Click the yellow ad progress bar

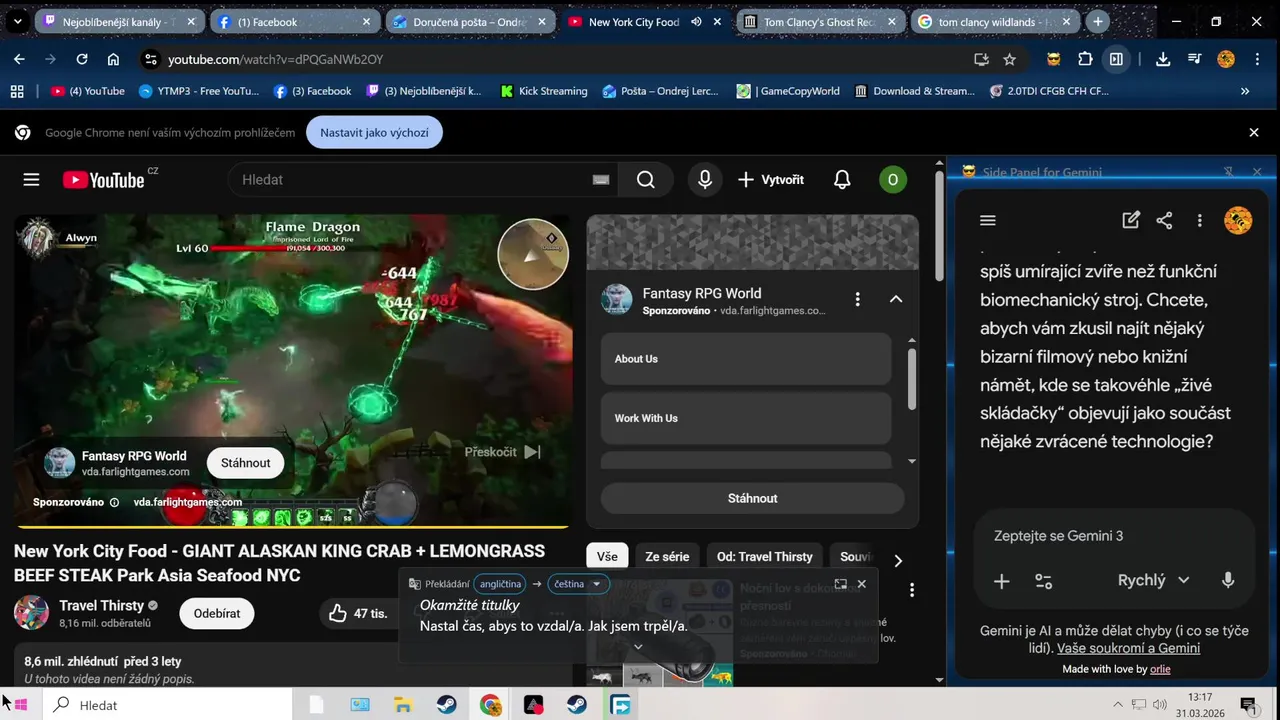tap(292, 526)
